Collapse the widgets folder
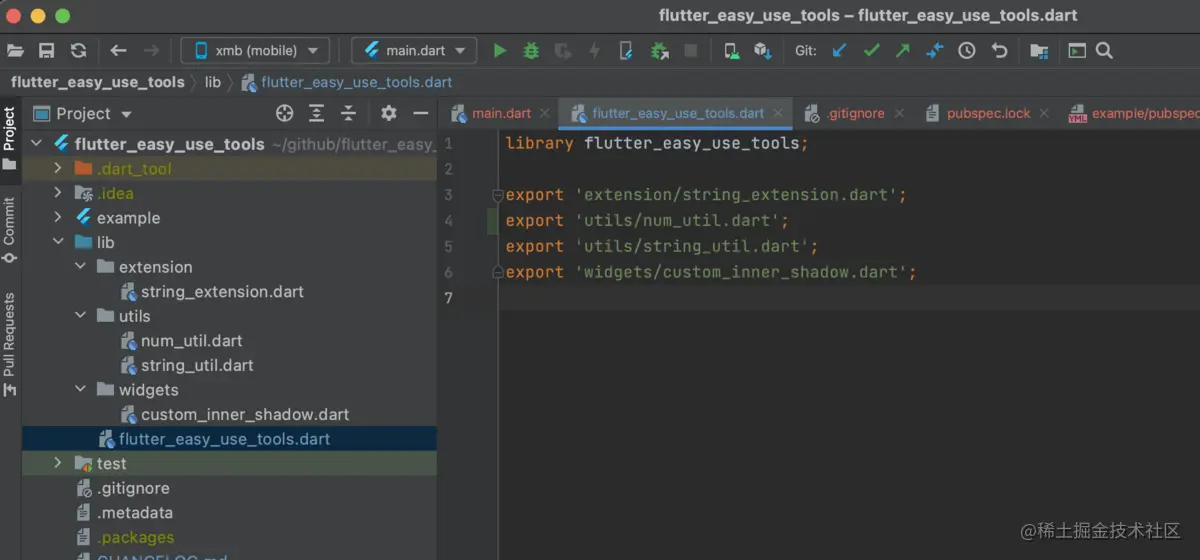This screenshot has height=560, width=1200. (x=81, y=390)
